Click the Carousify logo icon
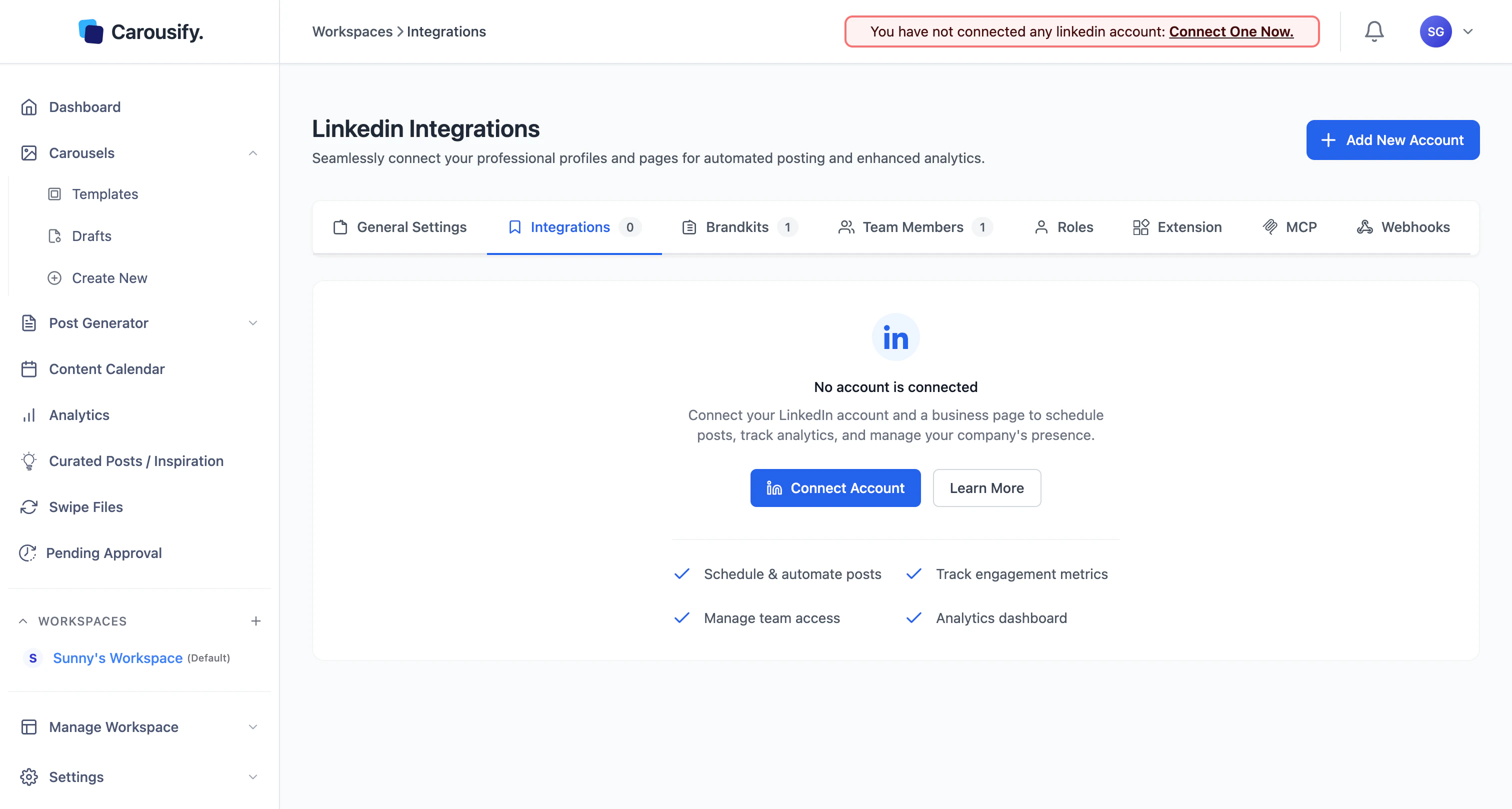 point(91,31)
